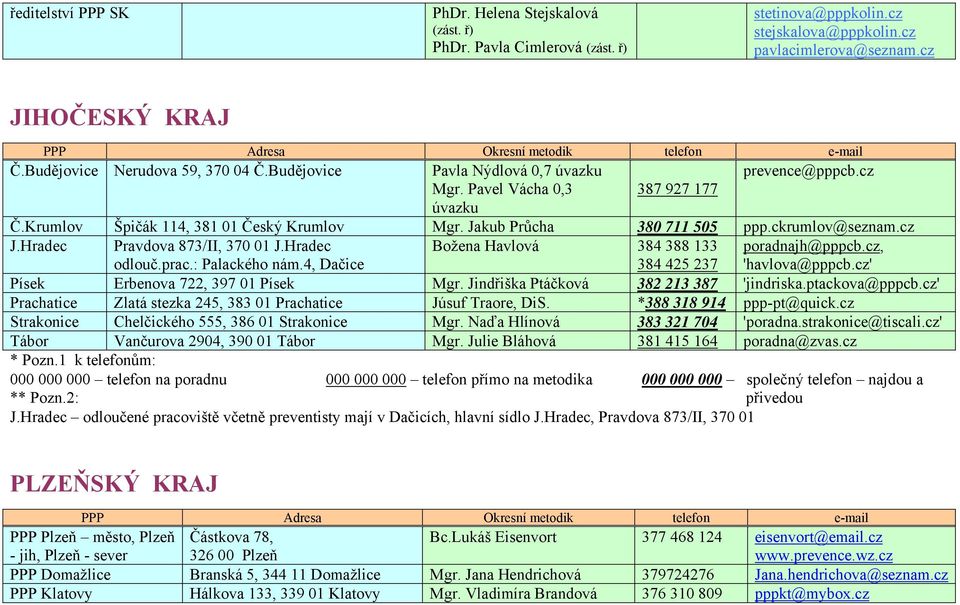
Task: Click the name PhDr. Pavla Cimlerová
Action: coord(507,47)
